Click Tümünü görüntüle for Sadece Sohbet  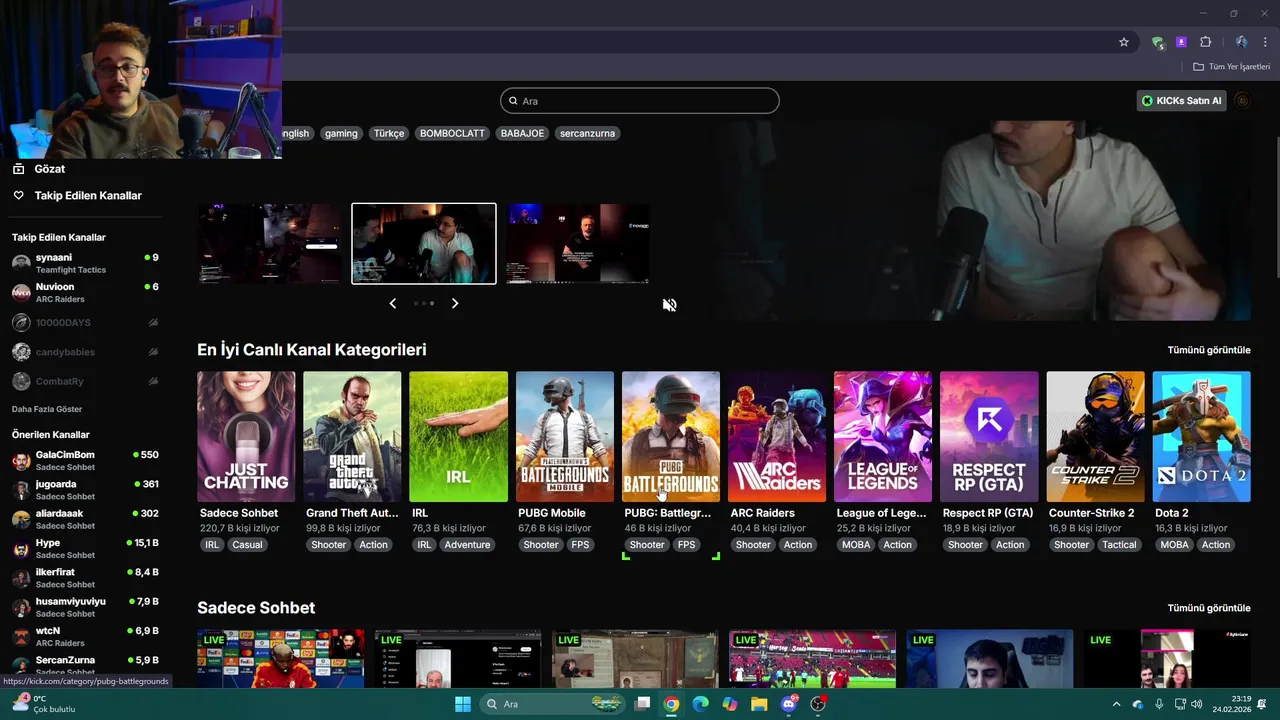[x=1209, y=608]
